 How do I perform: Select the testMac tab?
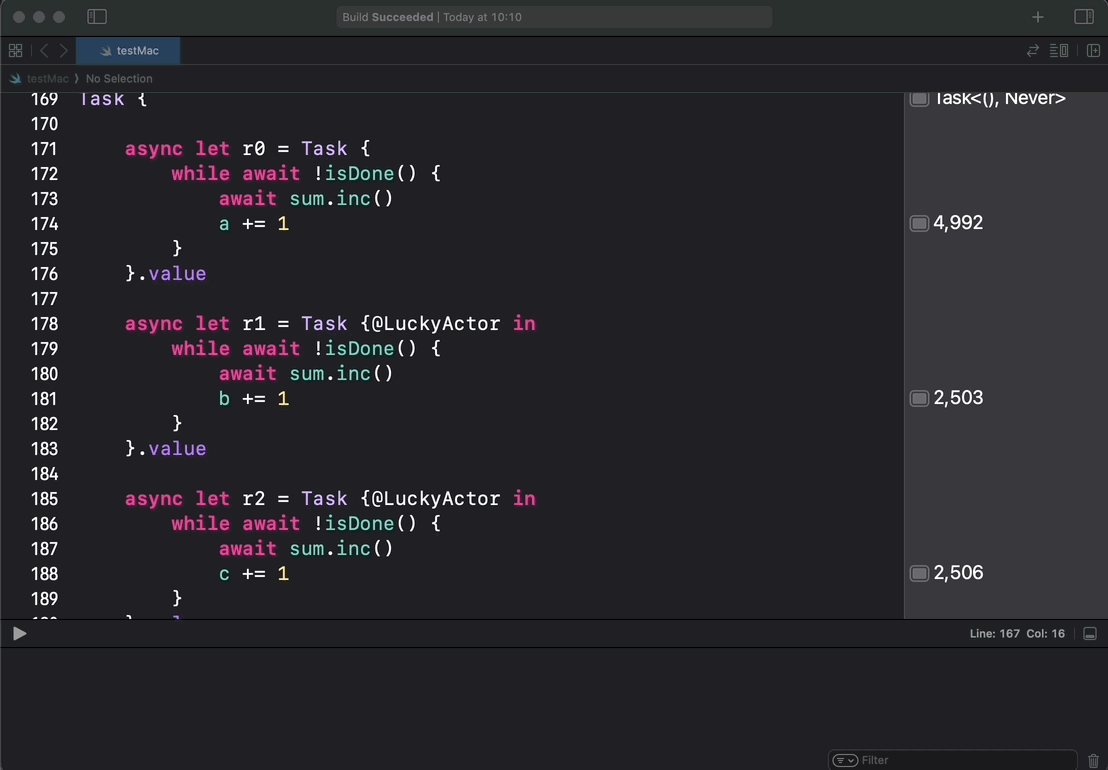[128, 51]
